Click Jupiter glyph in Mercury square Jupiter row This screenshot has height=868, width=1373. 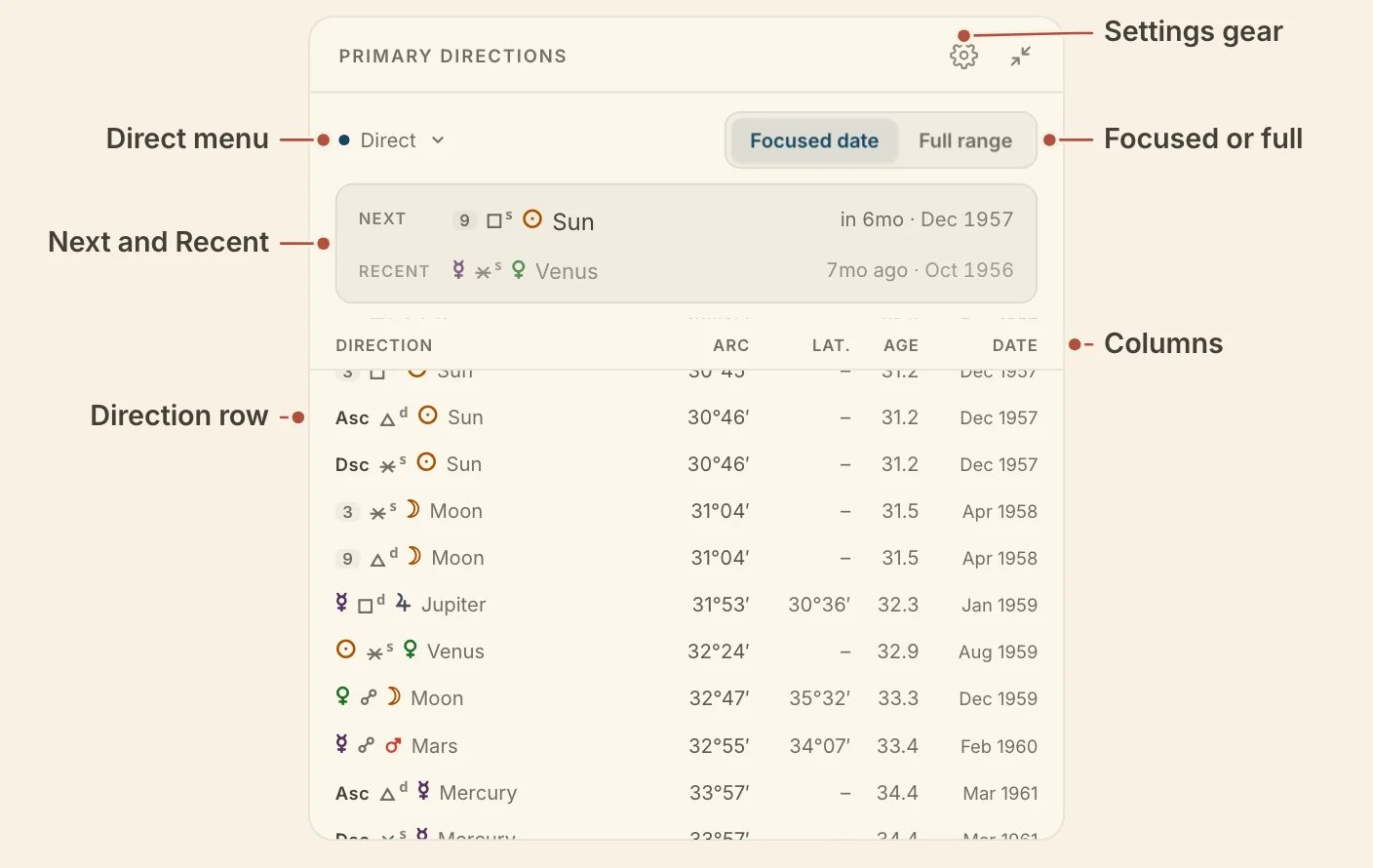(403, 604)
